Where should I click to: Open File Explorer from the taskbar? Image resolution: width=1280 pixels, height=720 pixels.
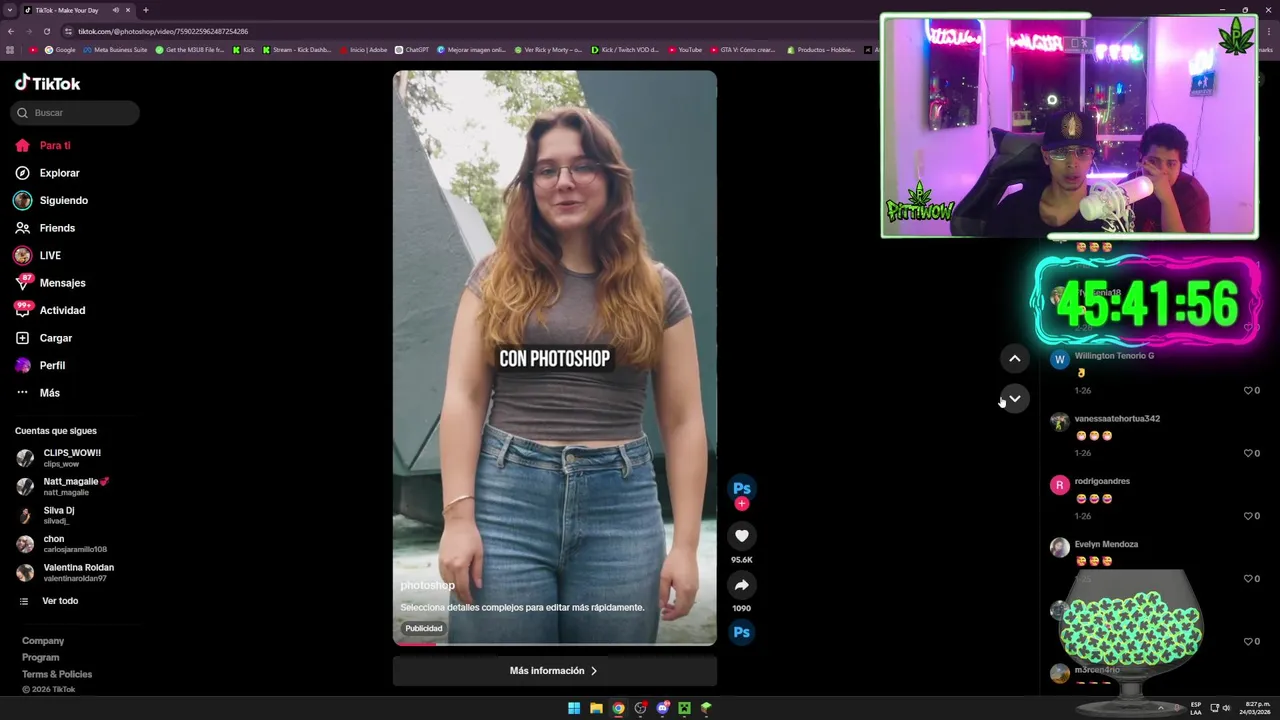tap(596, 708)
